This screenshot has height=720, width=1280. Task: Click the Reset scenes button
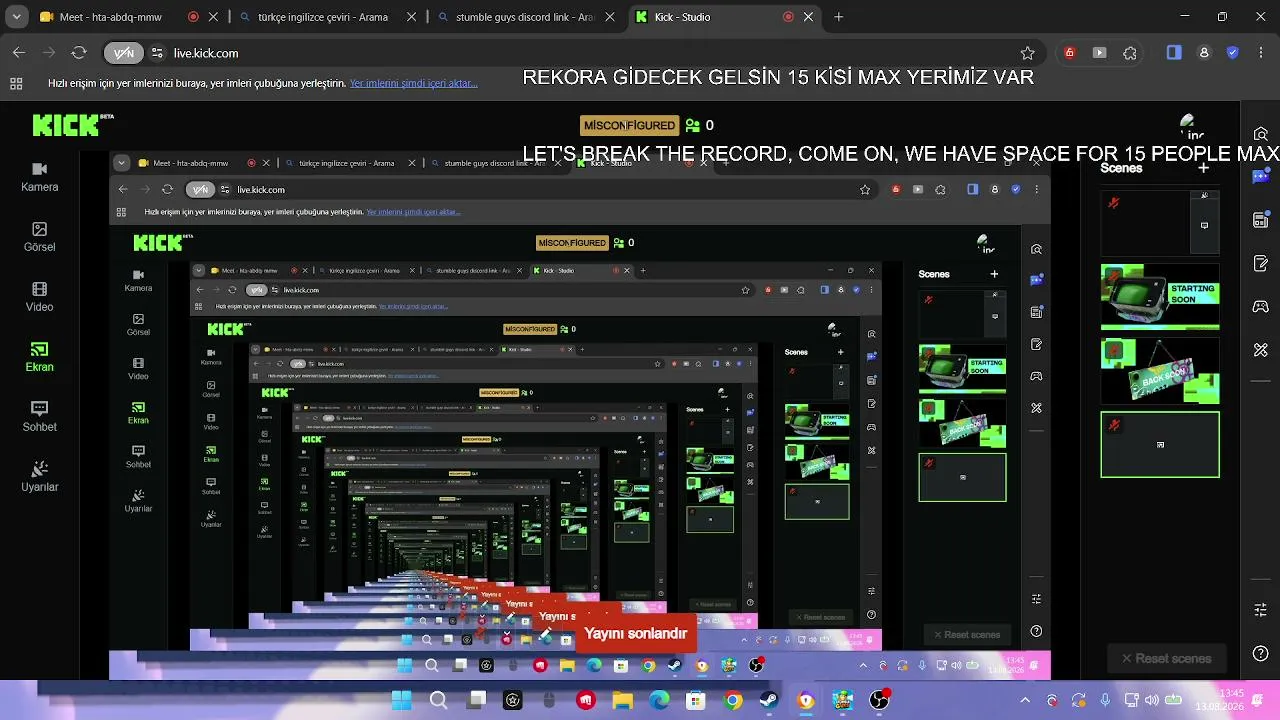1166,659
